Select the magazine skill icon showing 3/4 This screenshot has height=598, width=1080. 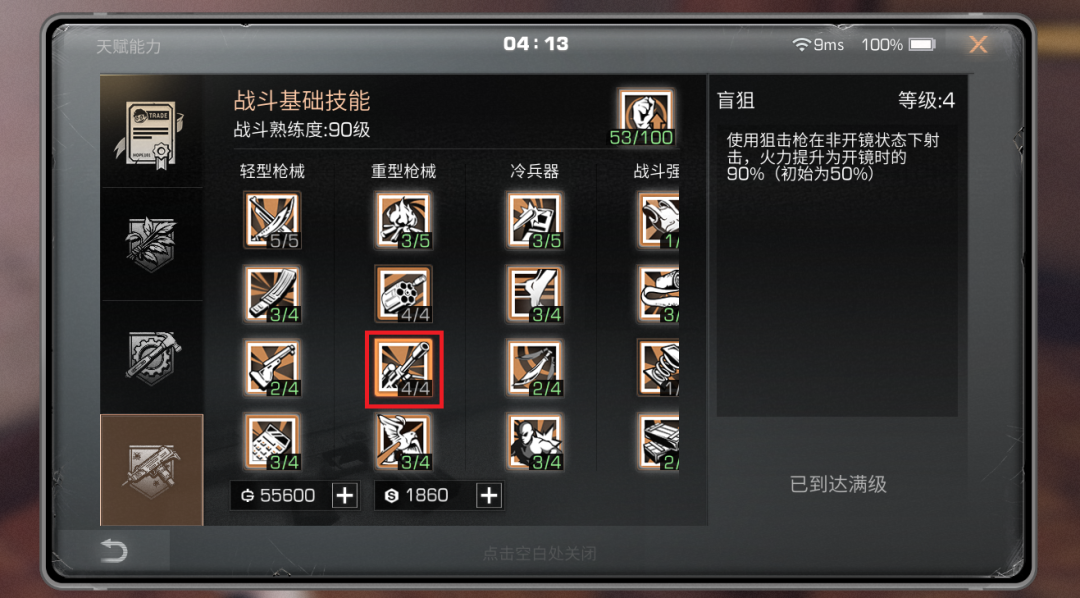(x=273, y=294)
